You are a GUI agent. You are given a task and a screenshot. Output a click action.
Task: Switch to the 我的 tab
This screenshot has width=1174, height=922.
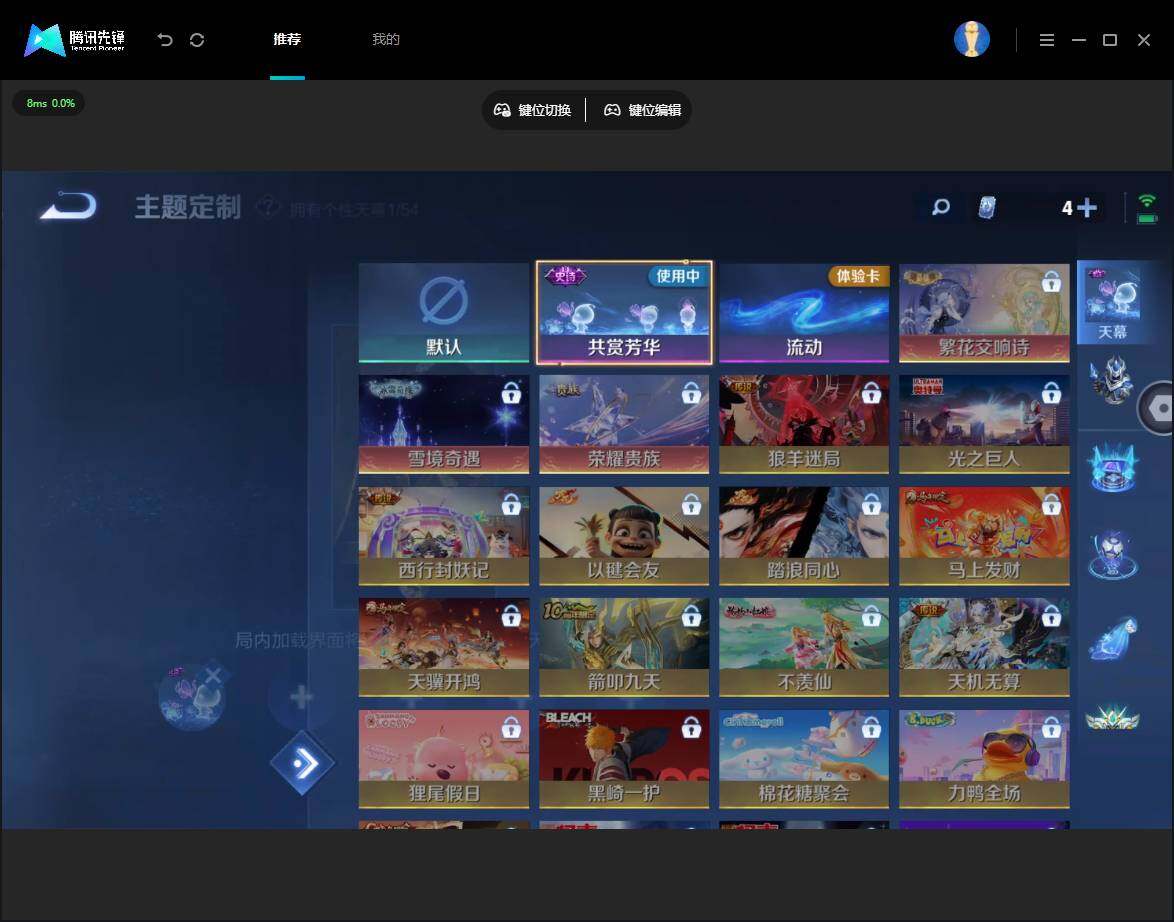(x=386, y=39)
